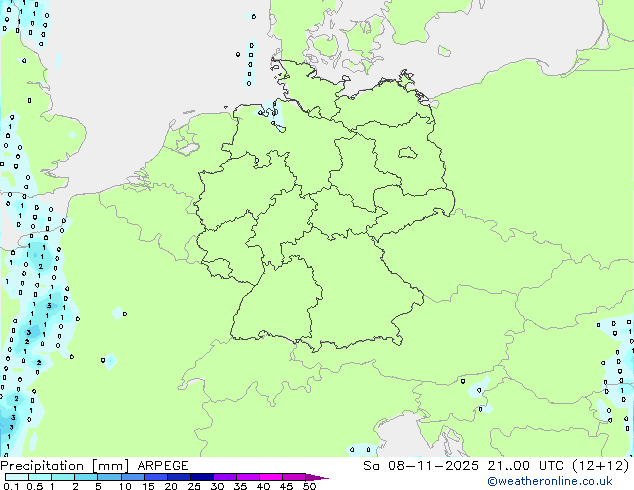
Task: Click the over-50 arrow tip of the scale
Action: click(x=317, y=477)
